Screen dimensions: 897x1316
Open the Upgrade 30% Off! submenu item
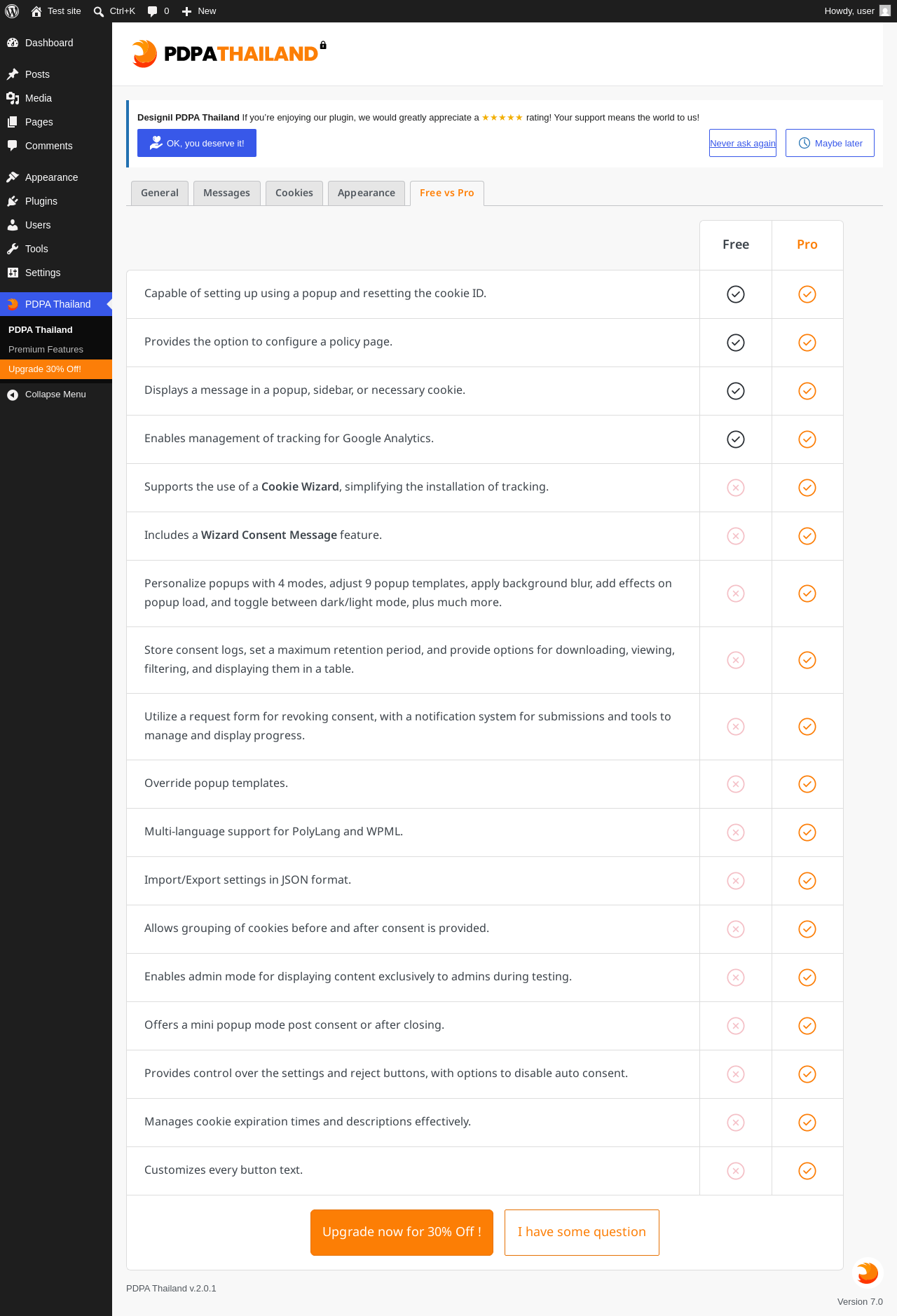point(56,369)
